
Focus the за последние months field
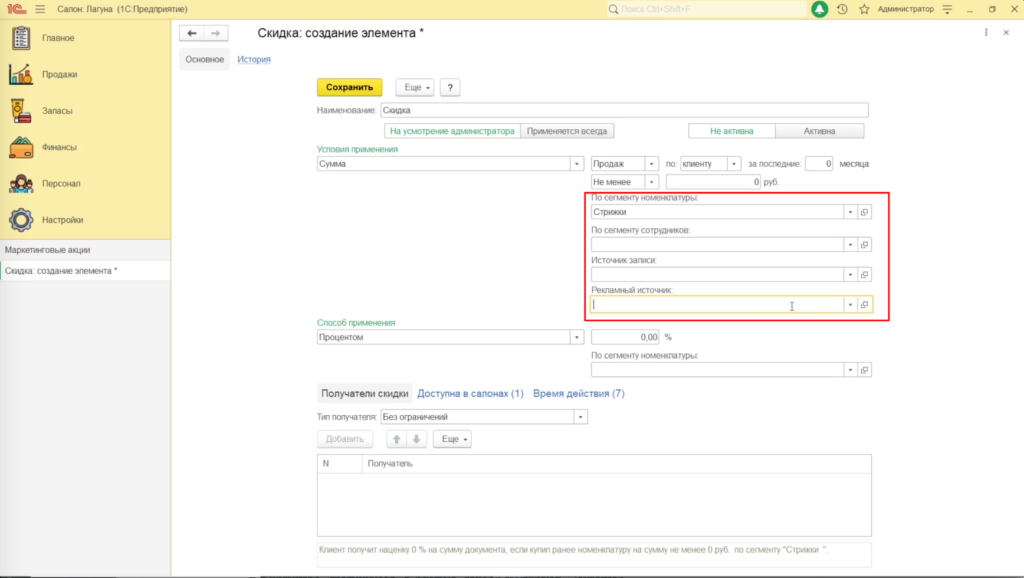819,164
